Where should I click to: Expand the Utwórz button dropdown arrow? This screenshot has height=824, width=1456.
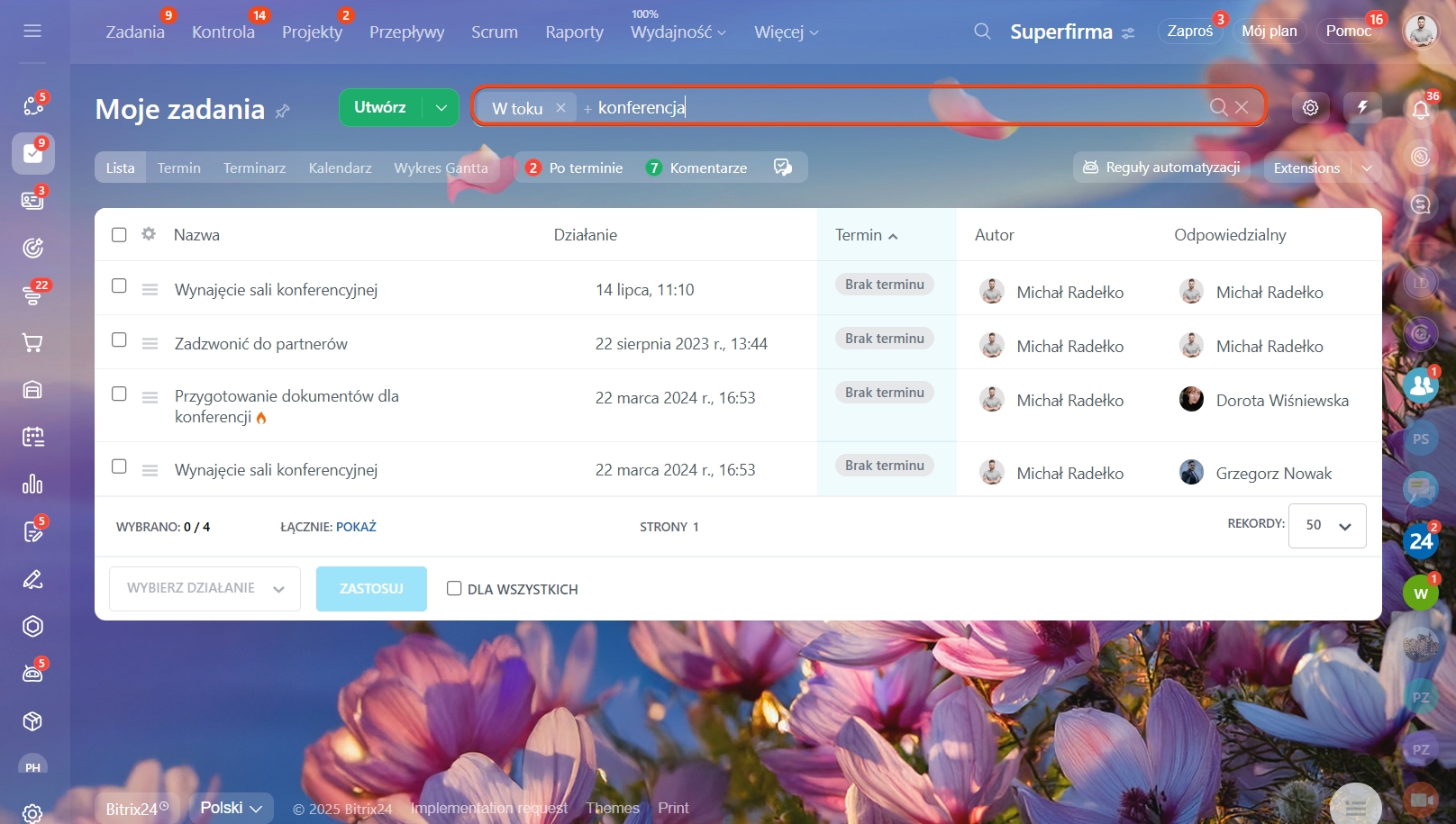point(441,107)
